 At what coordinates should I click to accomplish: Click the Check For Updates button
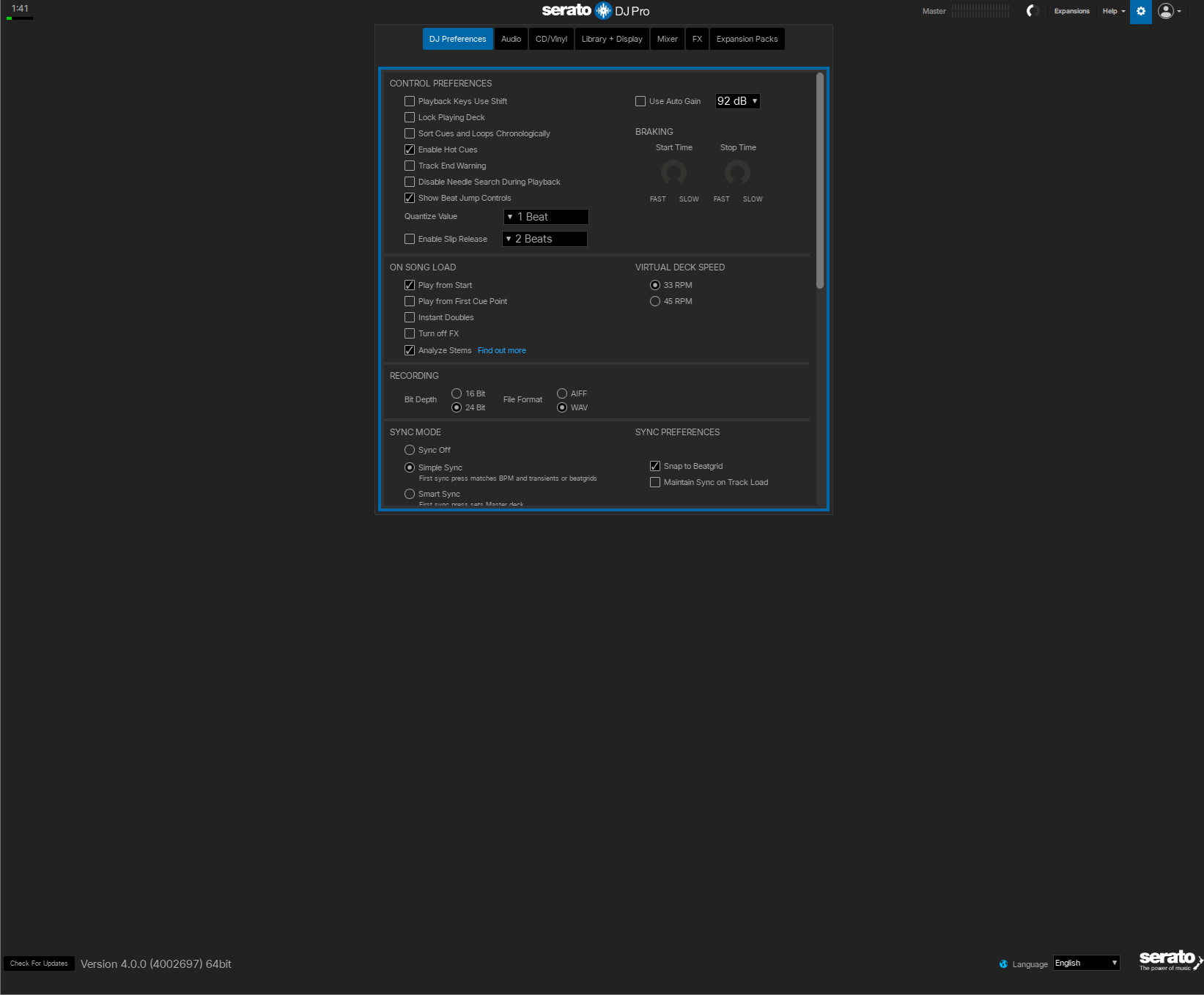(39, 963)
